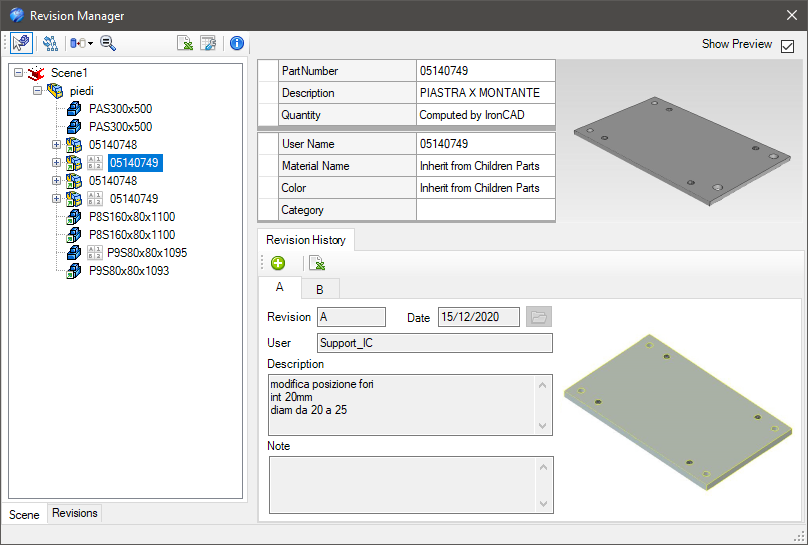Click the Description scrollbar down arrow
808x545 pixels.
coord(544,425)
